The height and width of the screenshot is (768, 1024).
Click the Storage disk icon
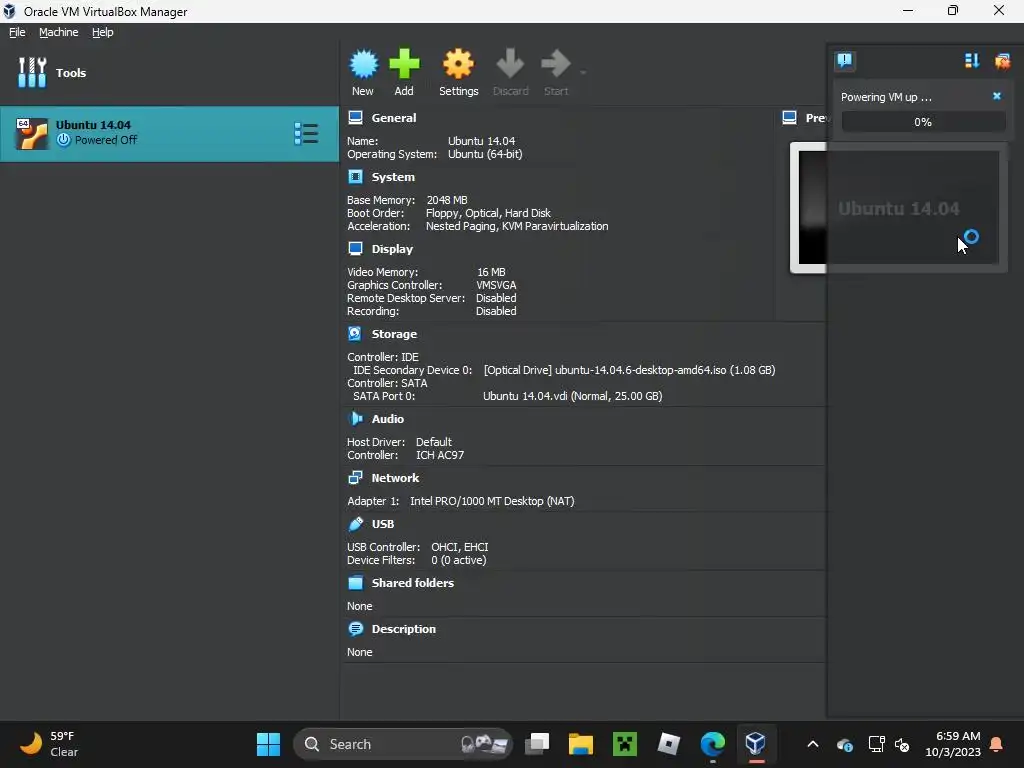pos(355,333)
